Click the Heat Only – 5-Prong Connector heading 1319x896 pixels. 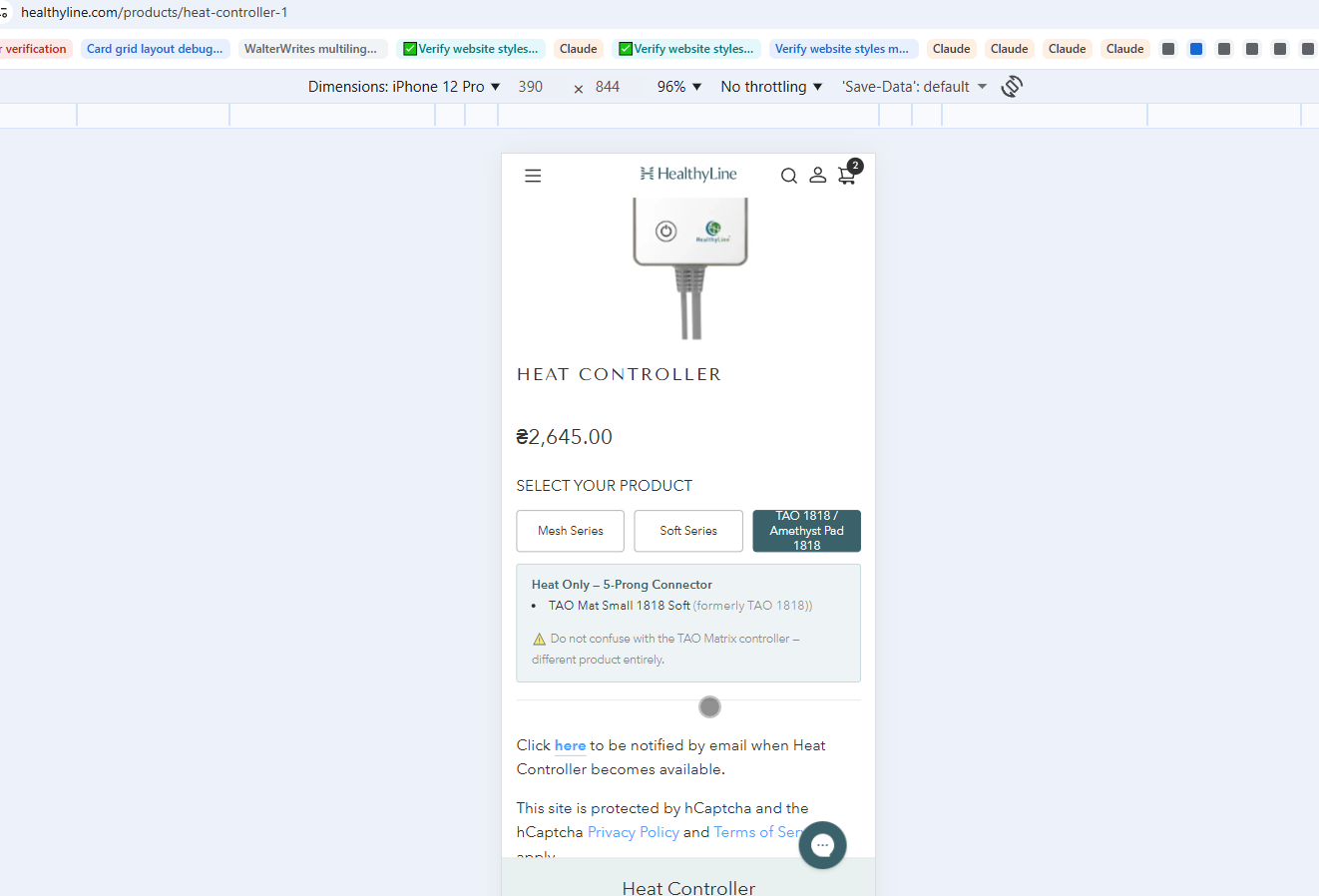tap(622, 585)
